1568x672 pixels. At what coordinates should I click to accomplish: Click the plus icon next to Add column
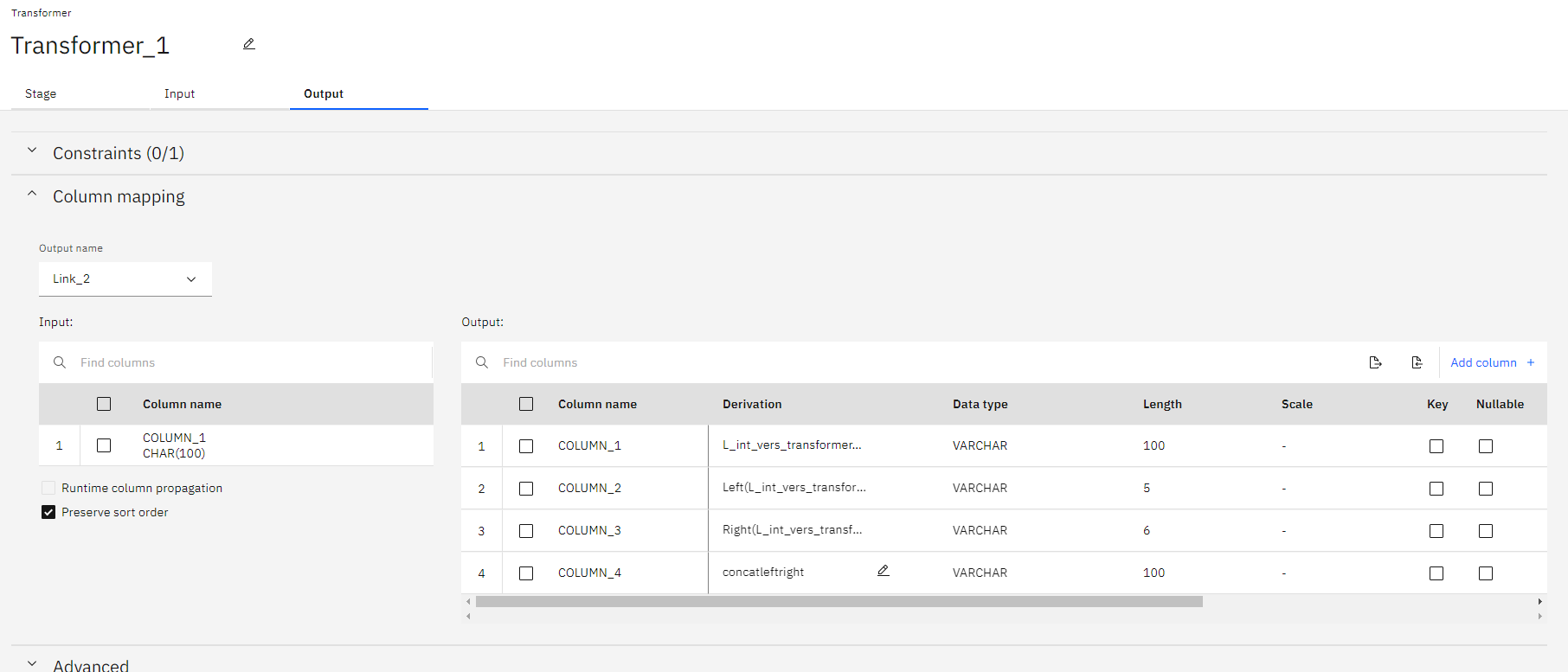(1531, 362)
